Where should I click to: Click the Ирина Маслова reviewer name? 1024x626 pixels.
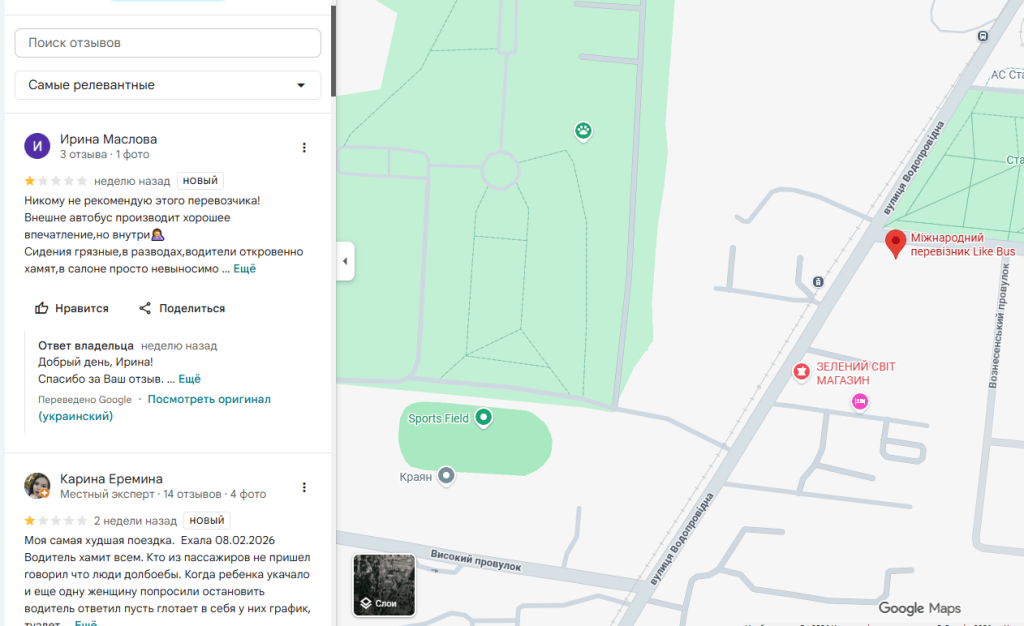108,139
